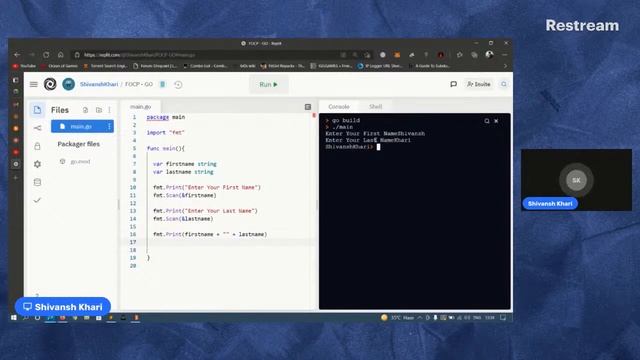
Task: Switch to the main.go editor tab
Action: [140, 107]
